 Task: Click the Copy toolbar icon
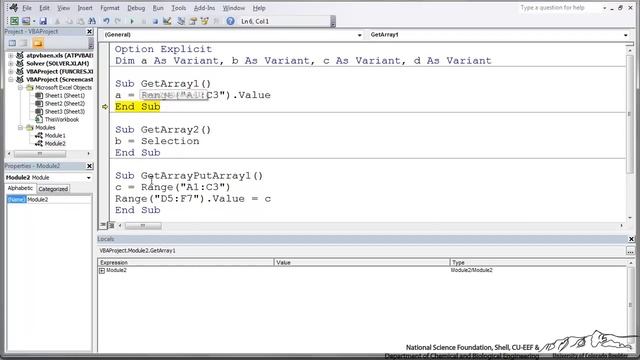69,21
